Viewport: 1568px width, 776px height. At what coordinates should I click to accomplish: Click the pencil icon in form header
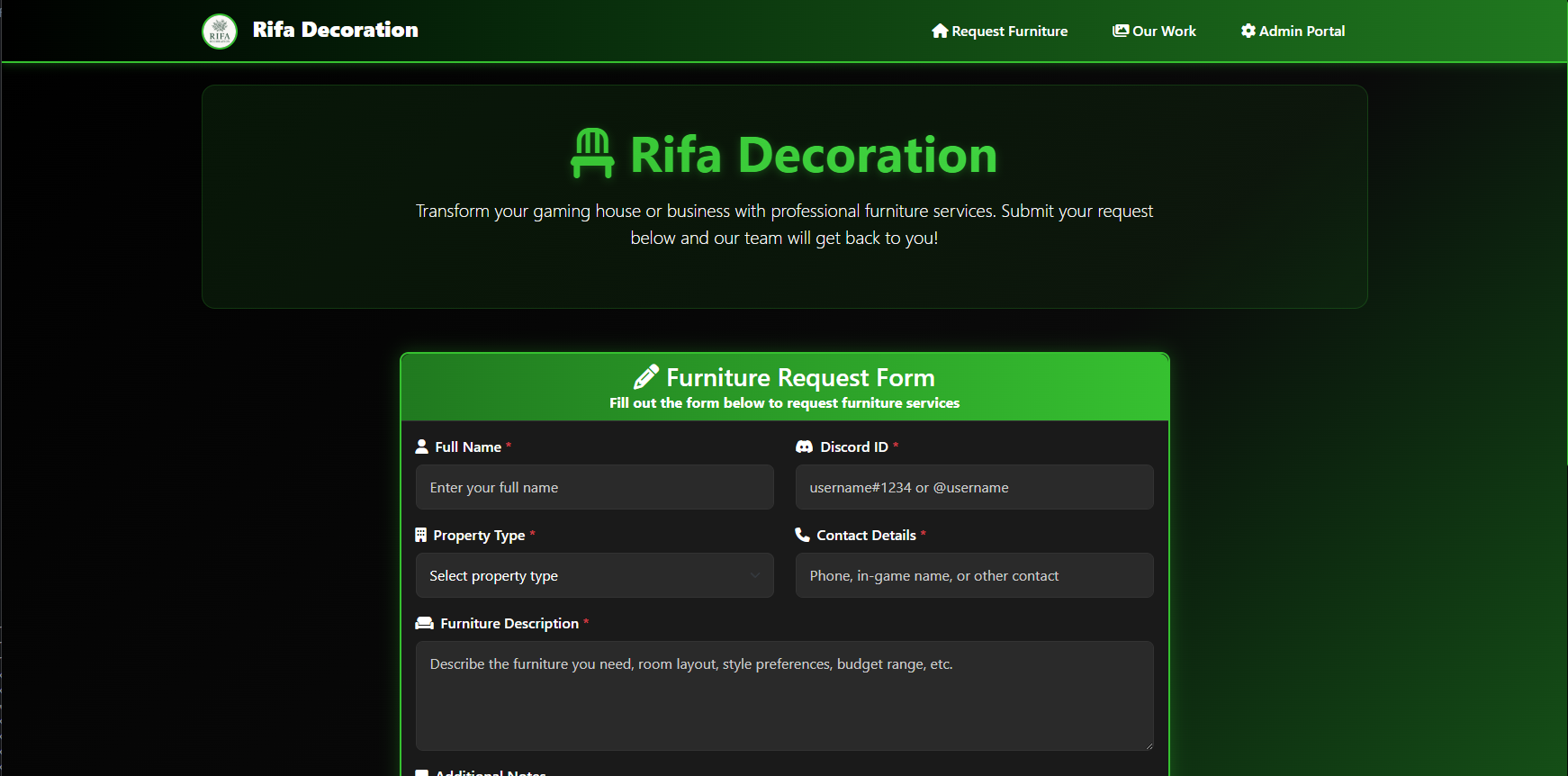pyautogui.click(x=646, y=377)
